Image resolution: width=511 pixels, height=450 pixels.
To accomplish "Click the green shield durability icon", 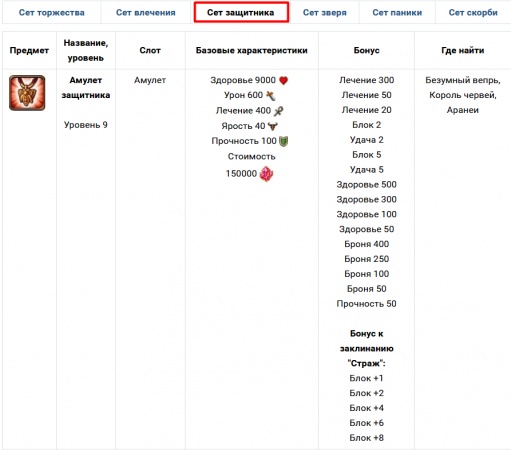I will tap(283, 141).
